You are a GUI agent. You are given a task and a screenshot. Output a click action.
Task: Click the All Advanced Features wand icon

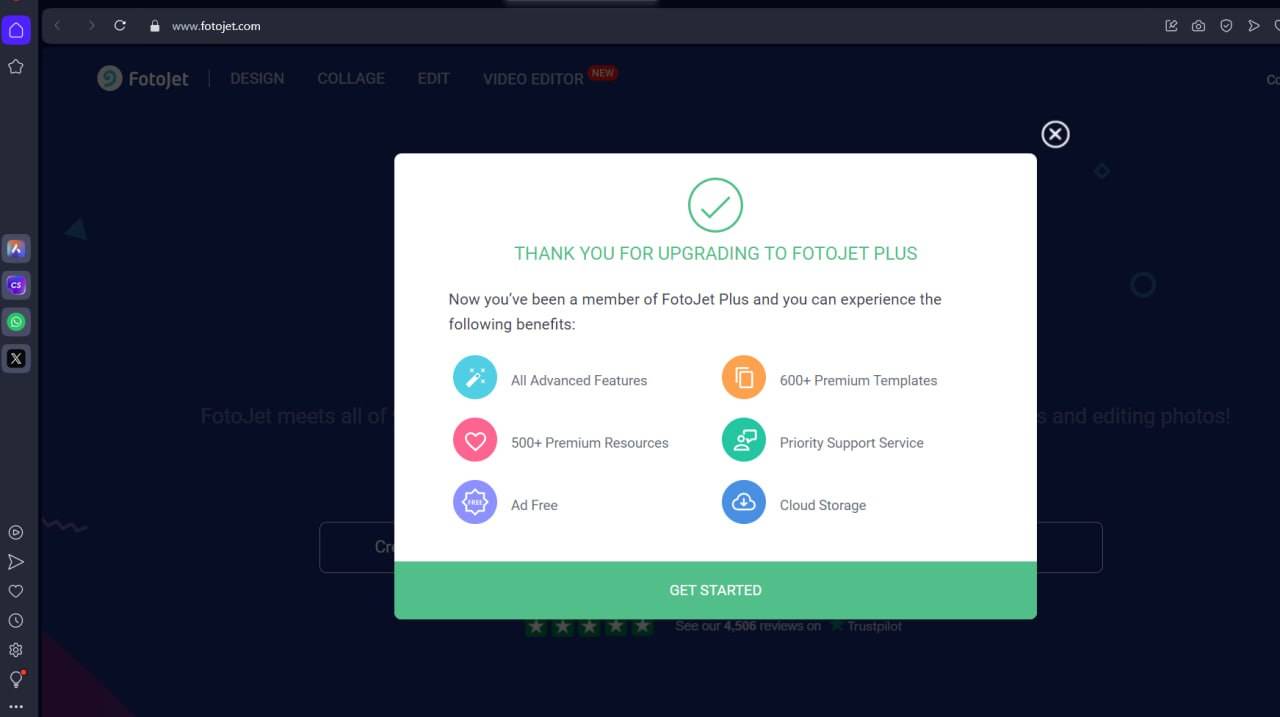pyautogui.click(x=475, y=378)
